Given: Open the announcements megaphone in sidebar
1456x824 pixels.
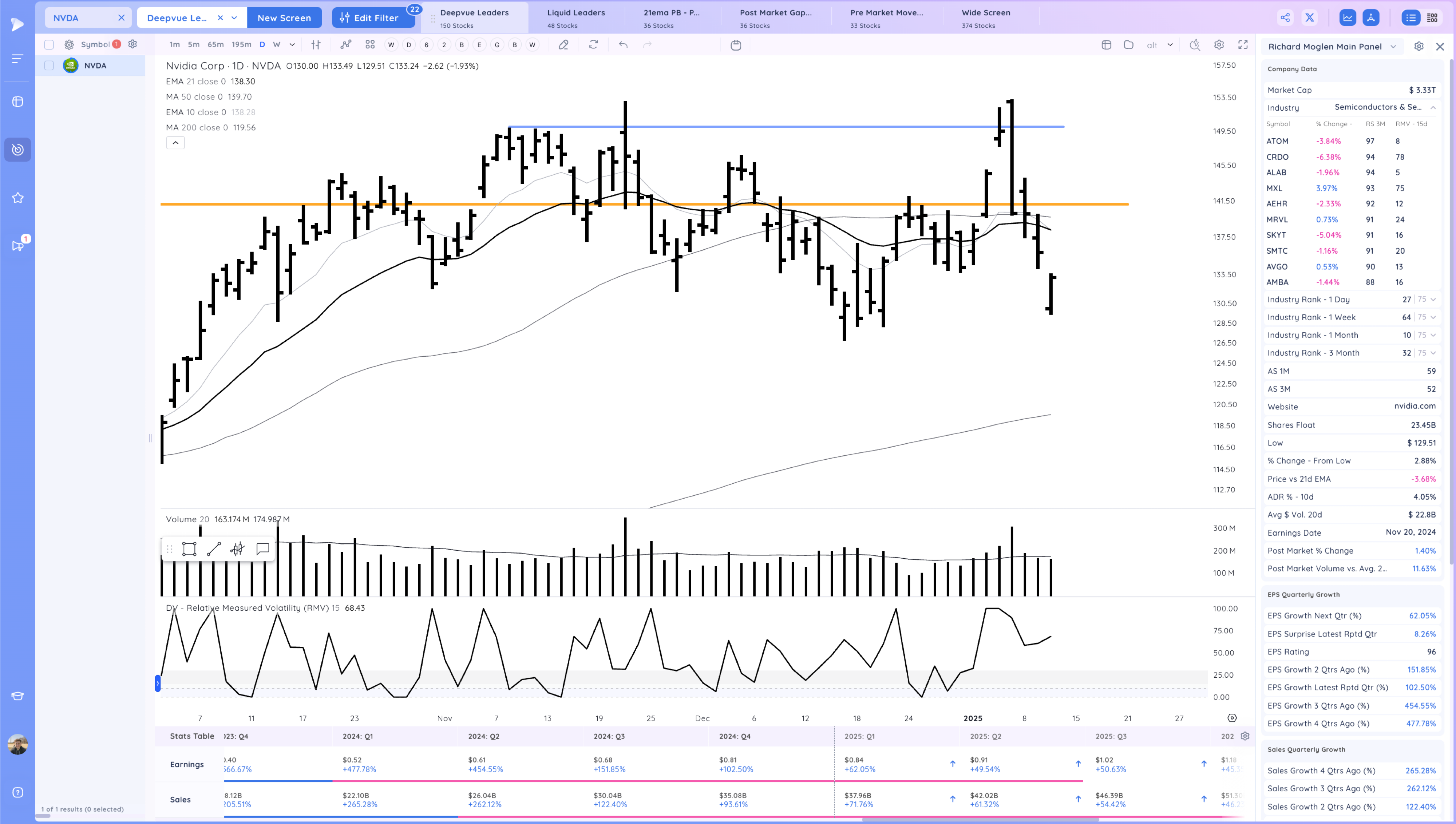Looking at the screenshot, I should (x=17, y=246).
